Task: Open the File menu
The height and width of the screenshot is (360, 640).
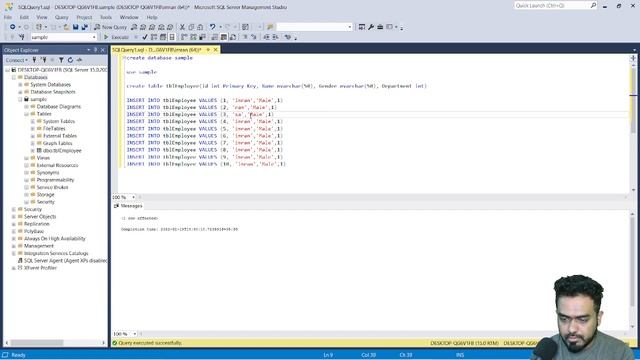Action: tap(8, 17)
